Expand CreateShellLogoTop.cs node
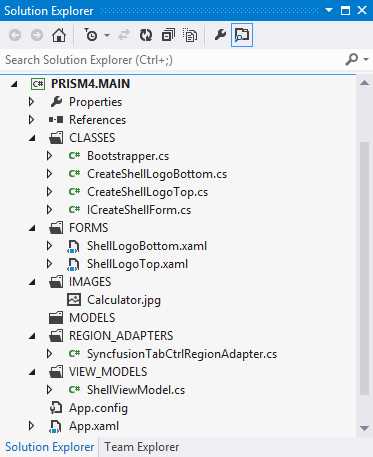 [49, 192]
